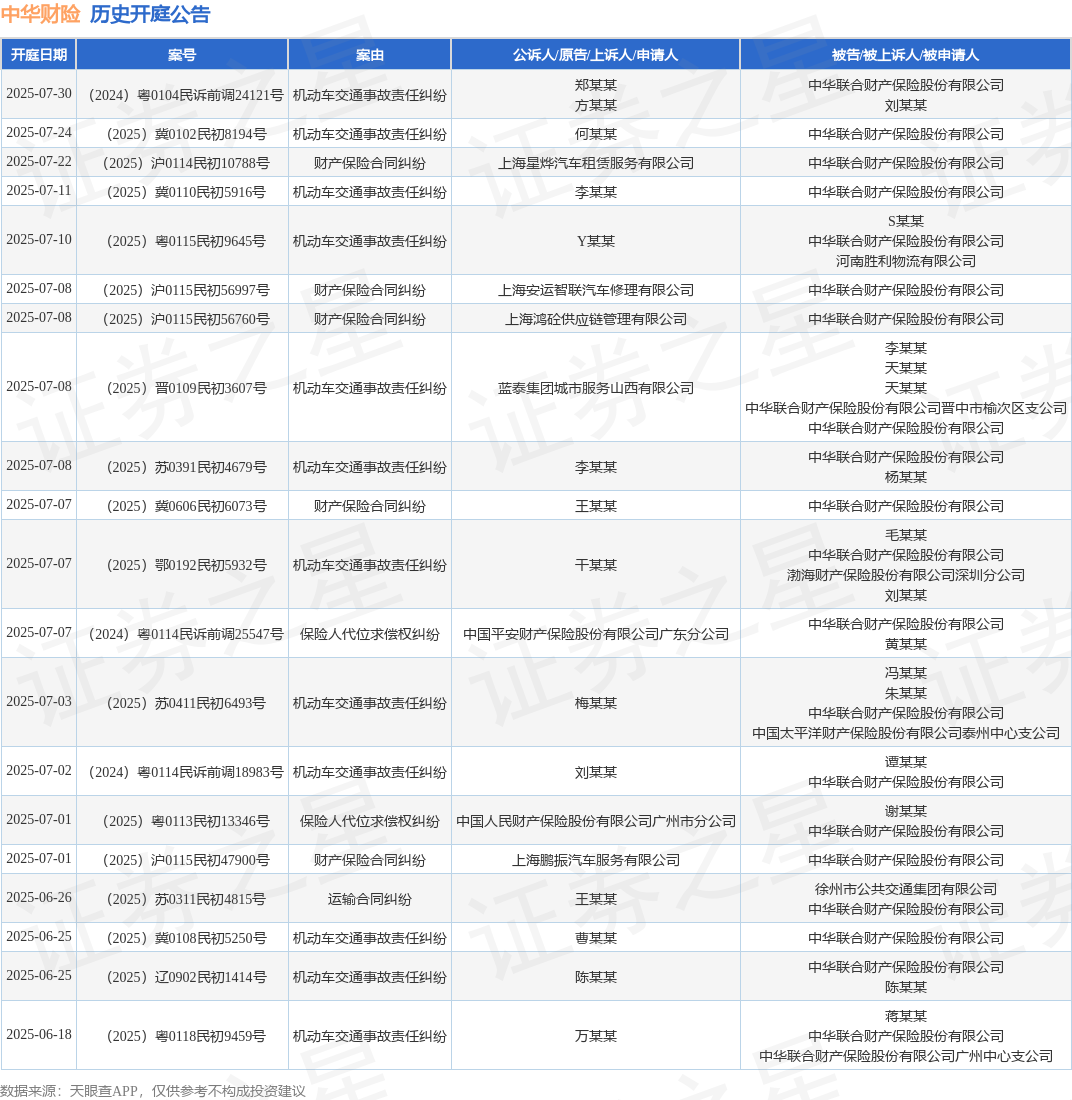Select case number 粤0115民初9645号
This screenshot has height=1100, width=1072.
coord(186,241)
